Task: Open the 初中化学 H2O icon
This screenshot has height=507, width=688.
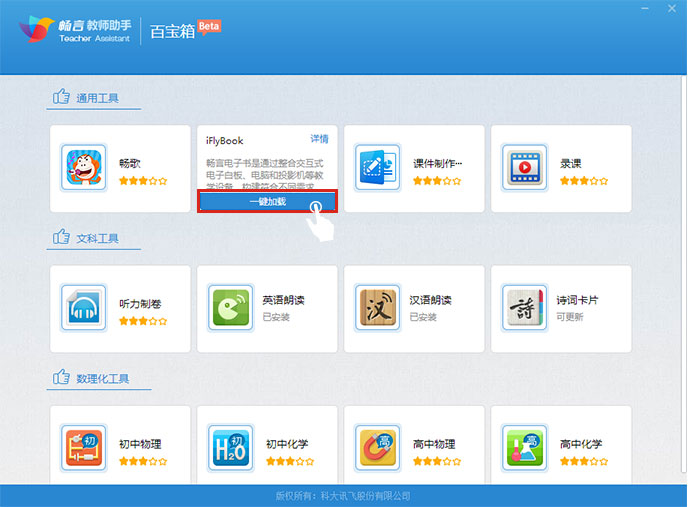Action: pos(230,448)
